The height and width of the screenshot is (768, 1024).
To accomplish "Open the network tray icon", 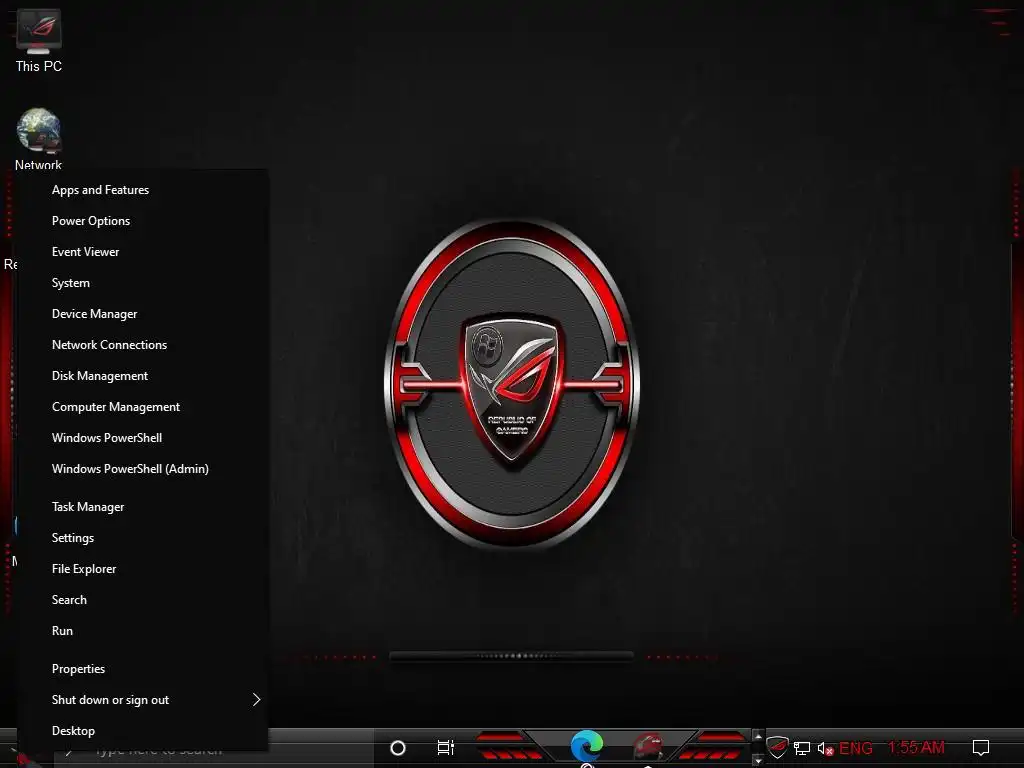I will pyautogui.click(x=802, y=748).
